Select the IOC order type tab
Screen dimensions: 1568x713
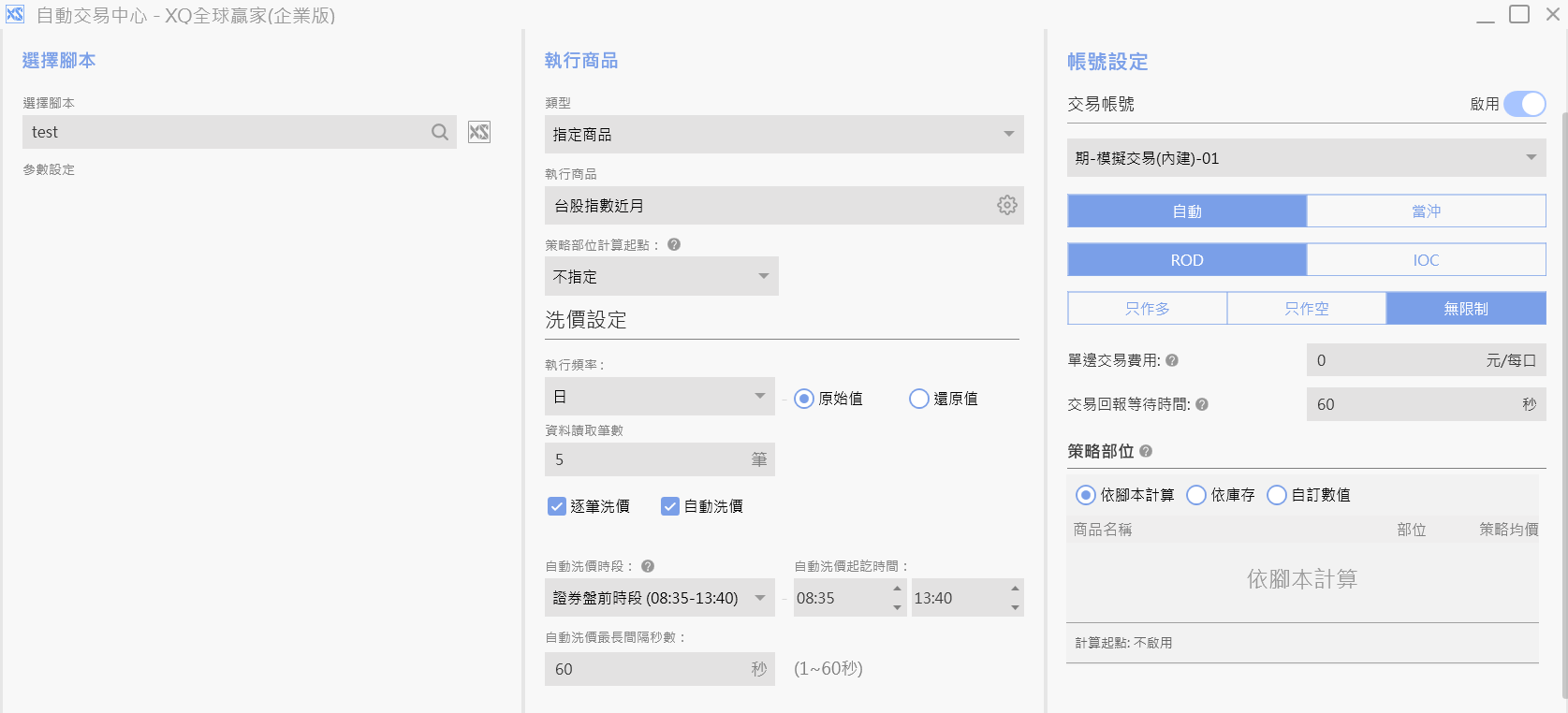[x=1426, y=260]
